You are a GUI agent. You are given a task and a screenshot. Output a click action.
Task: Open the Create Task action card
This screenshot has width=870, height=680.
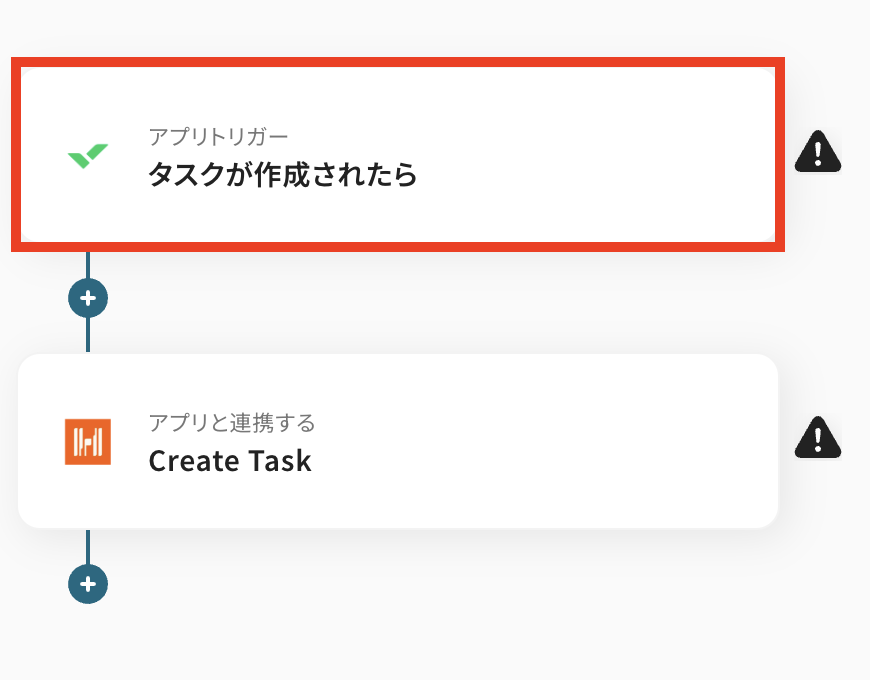point(398,441)
